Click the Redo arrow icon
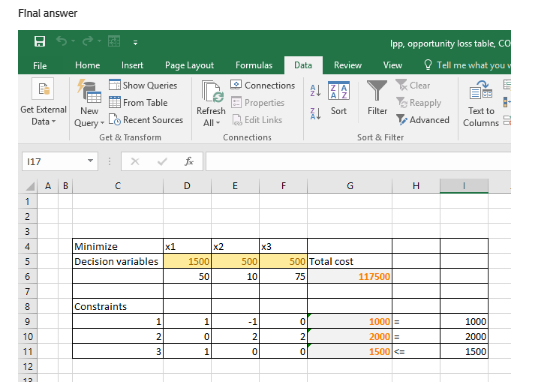This screenshot has width=542, height=391. click(88, 41)
